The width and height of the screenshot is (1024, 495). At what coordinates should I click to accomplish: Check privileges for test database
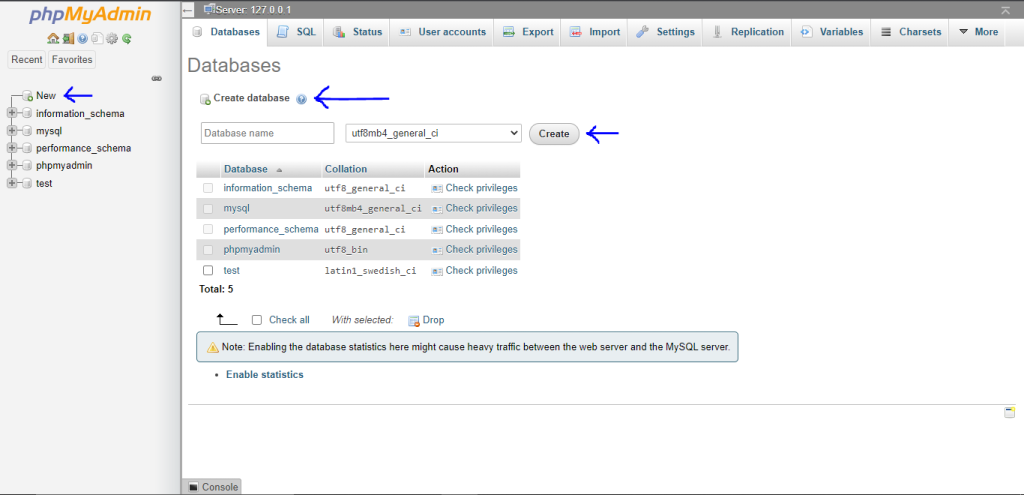pyautogui.click(x=474, y=270)
